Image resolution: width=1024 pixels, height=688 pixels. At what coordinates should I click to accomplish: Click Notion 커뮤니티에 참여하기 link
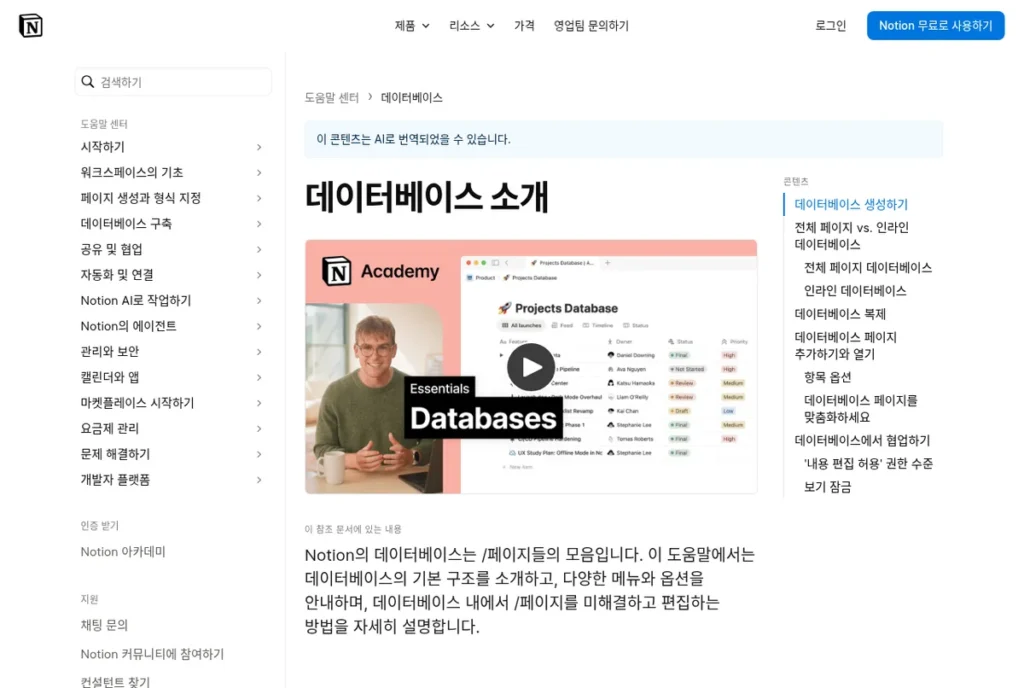point(152,653)
